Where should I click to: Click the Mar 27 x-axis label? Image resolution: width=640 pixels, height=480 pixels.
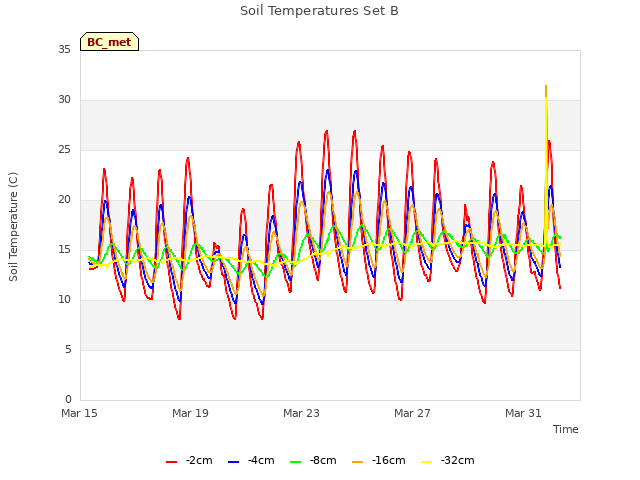[412, 413]
